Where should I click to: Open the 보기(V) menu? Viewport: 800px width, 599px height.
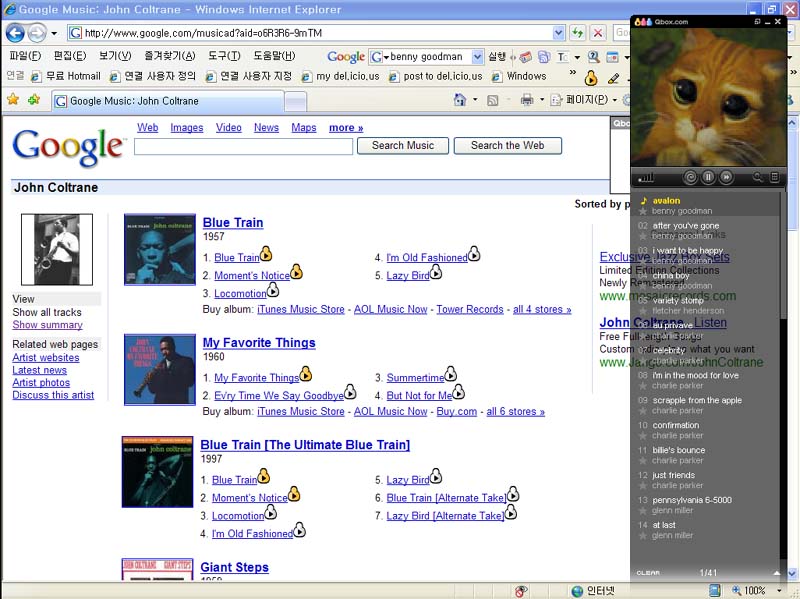click(x=115, y=56)
